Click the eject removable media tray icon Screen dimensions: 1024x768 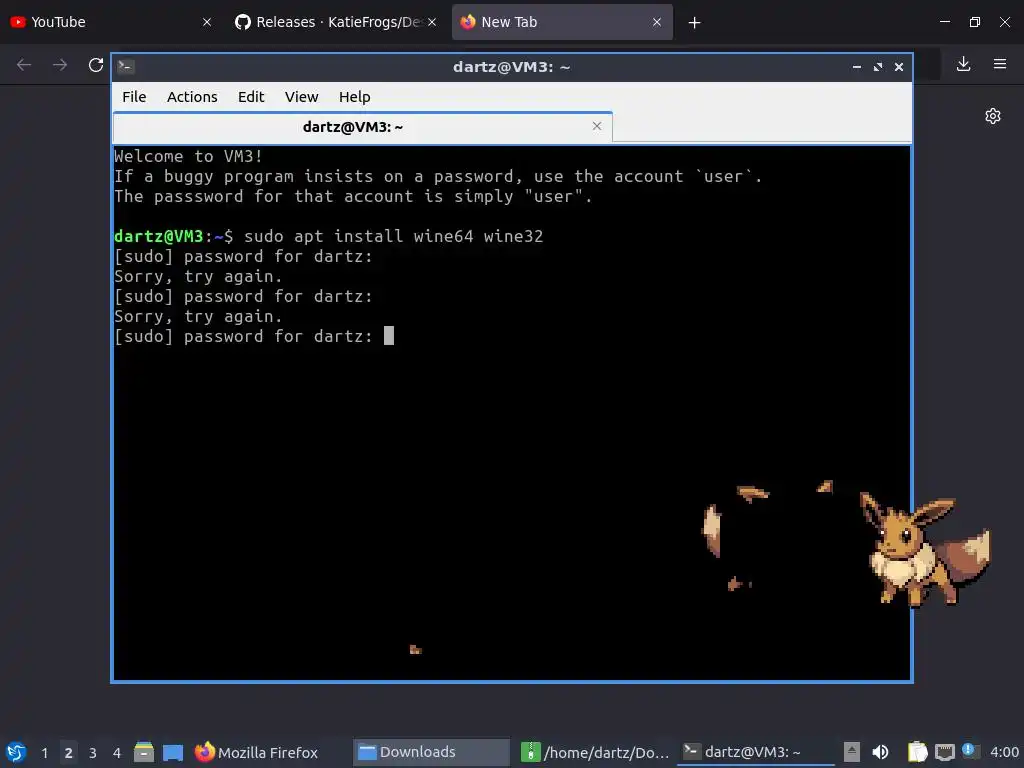852,752
